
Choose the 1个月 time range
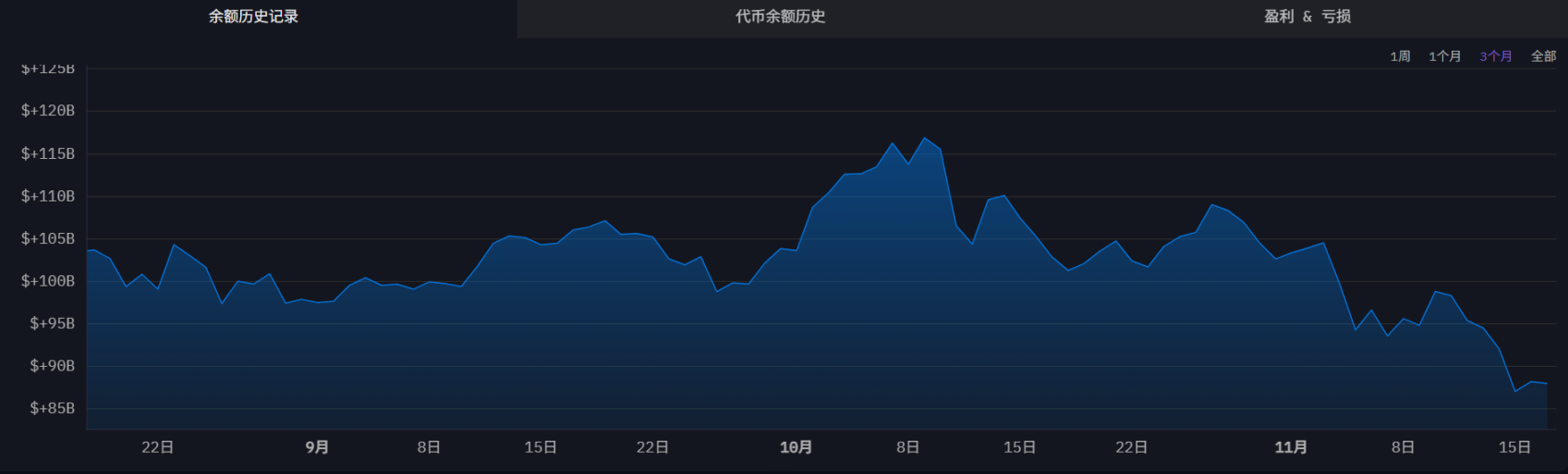(x=1444, y=56)
